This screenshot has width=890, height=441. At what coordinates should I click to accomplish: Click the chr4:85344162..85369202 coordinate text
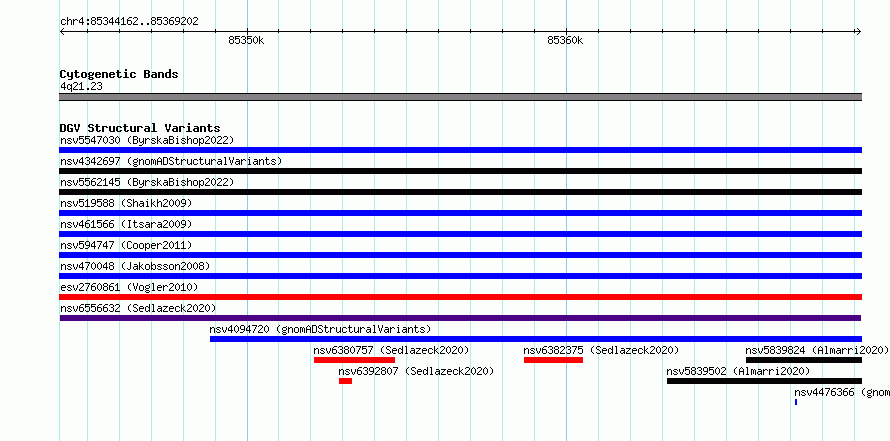(129, 22)
